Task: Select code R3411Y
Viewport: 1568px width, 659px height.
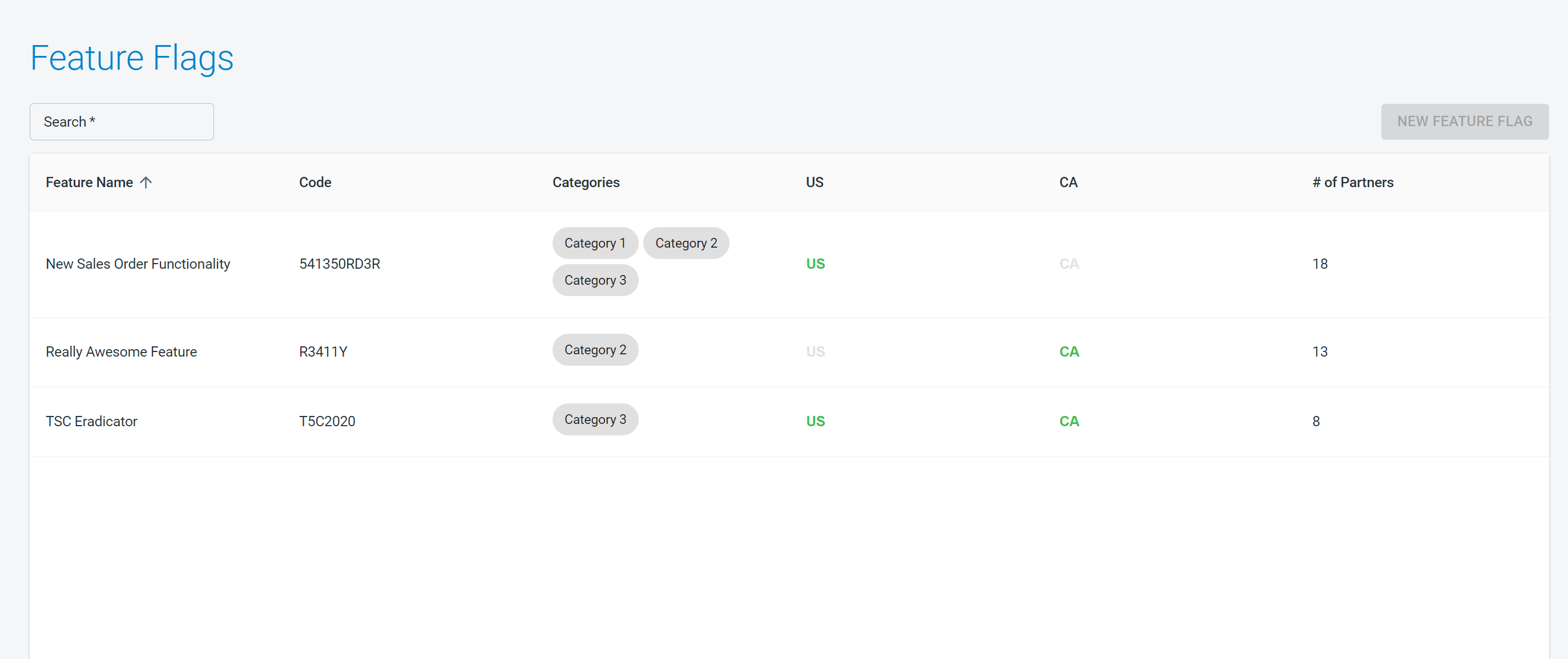Action: (x=323, y=351)
